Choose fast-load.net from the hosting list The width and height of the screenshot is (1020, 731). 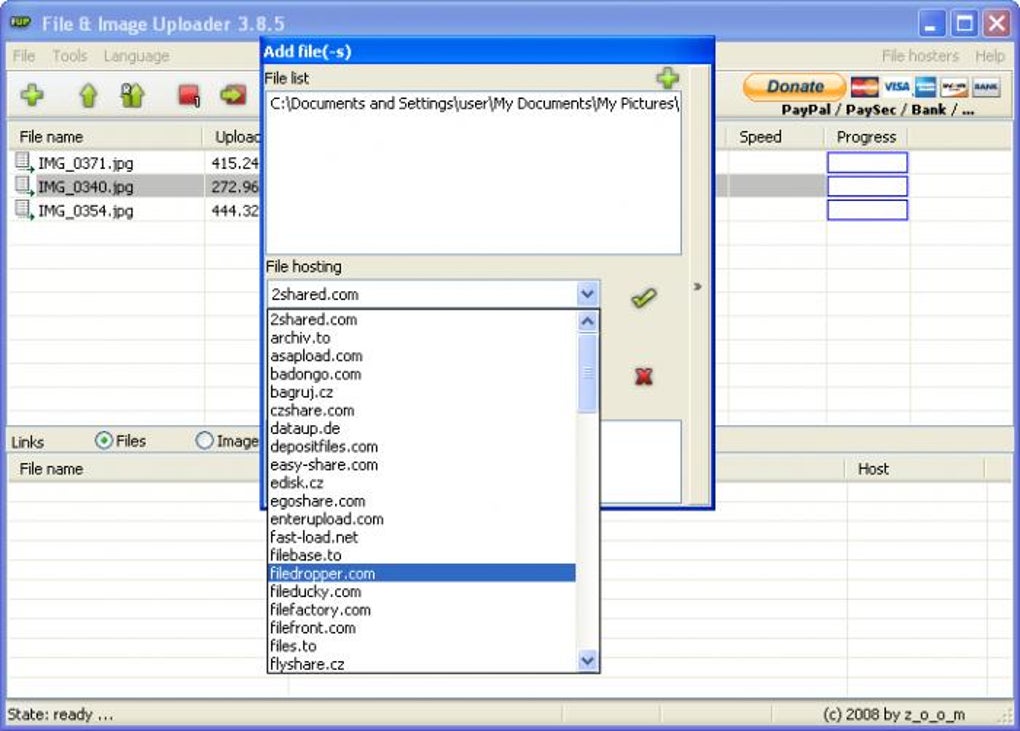click(422, 537)
